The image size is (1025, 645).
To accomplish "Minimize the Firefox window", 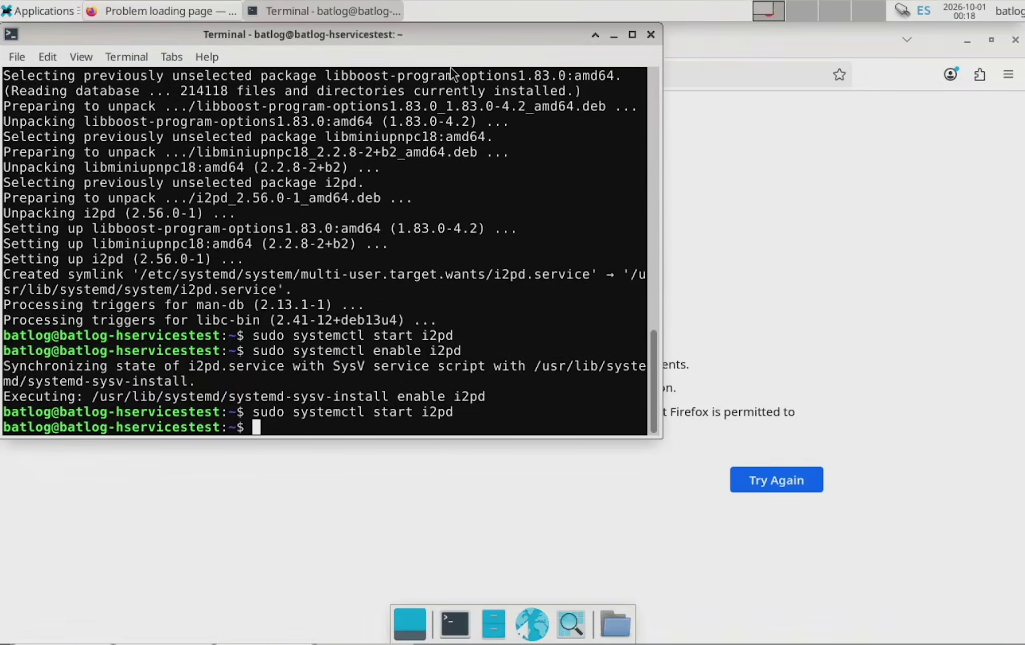I will tap(967, 40).
